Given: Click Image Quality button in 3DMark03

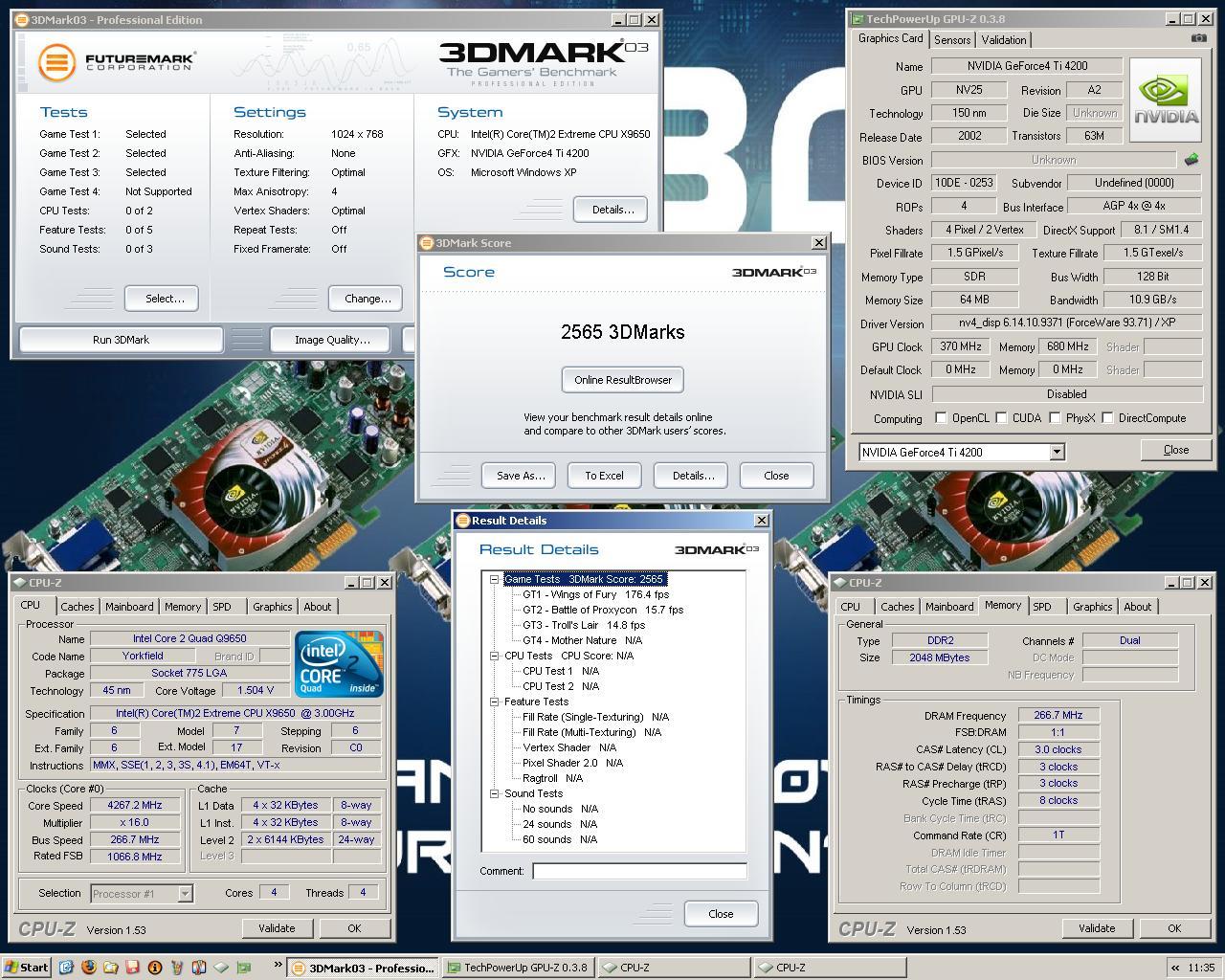Looking at the screenshot, I should click(332, 340).
